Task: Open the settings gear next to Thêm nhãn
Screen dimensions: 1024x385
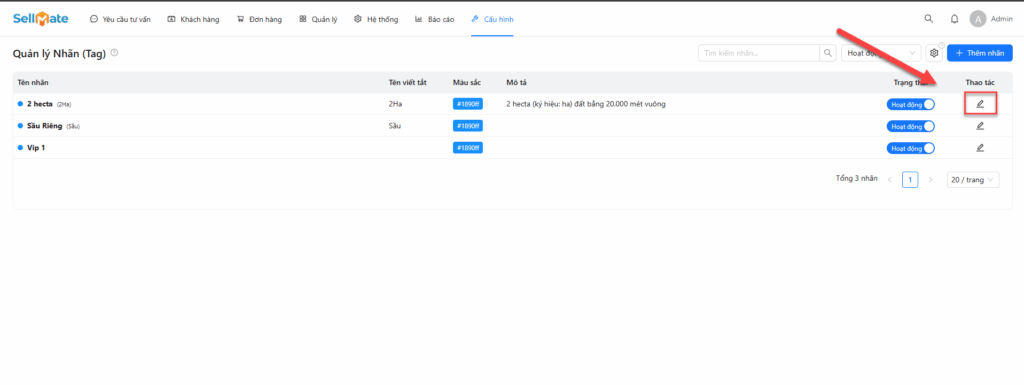Action: 934,53
